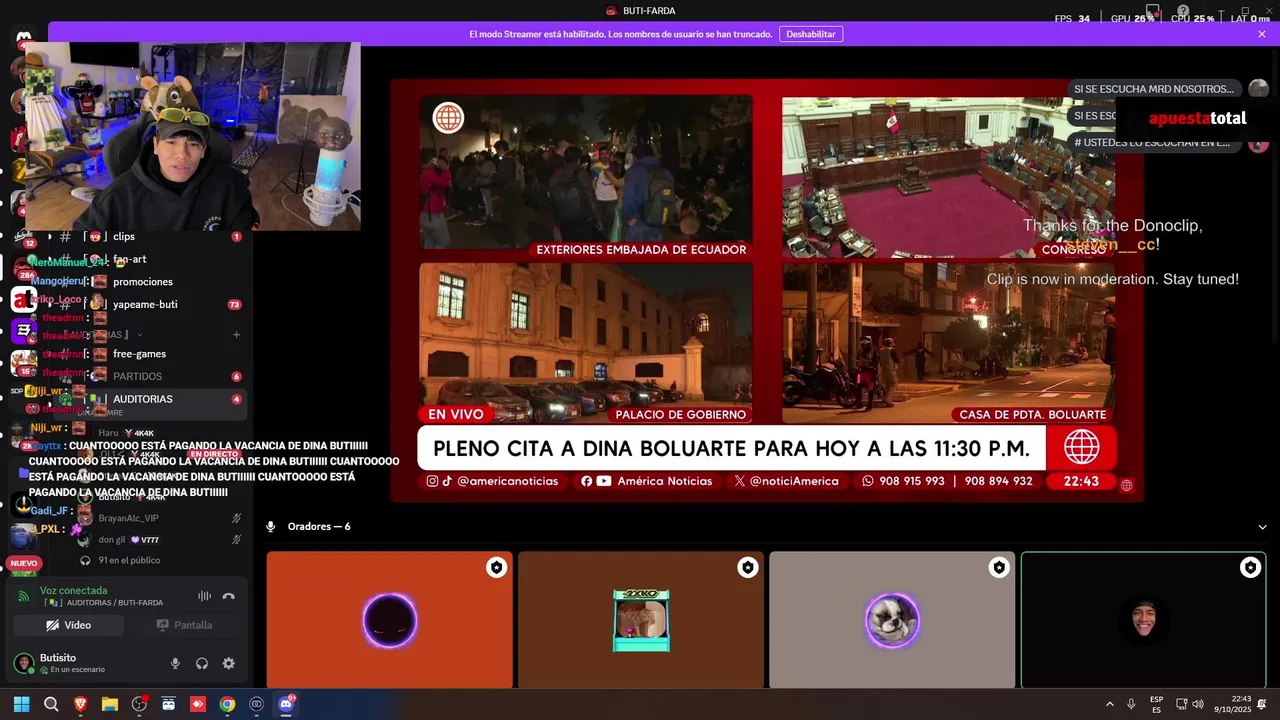
Task: Open the notifications bell in the tray
Action: (1262, 704)
